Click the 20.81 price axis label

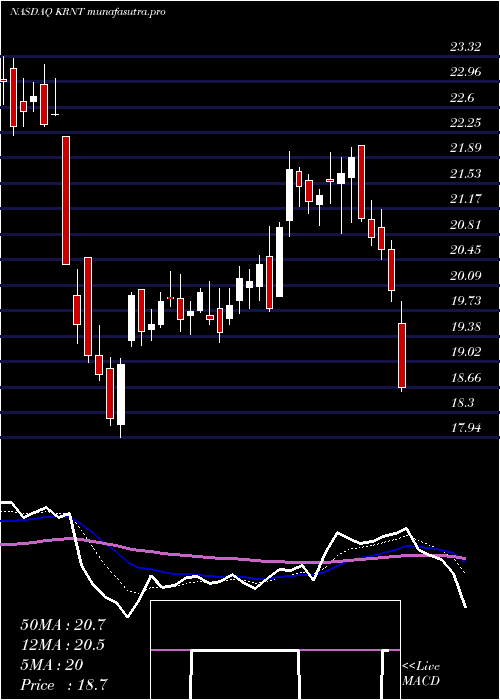(x=466, y=225)
